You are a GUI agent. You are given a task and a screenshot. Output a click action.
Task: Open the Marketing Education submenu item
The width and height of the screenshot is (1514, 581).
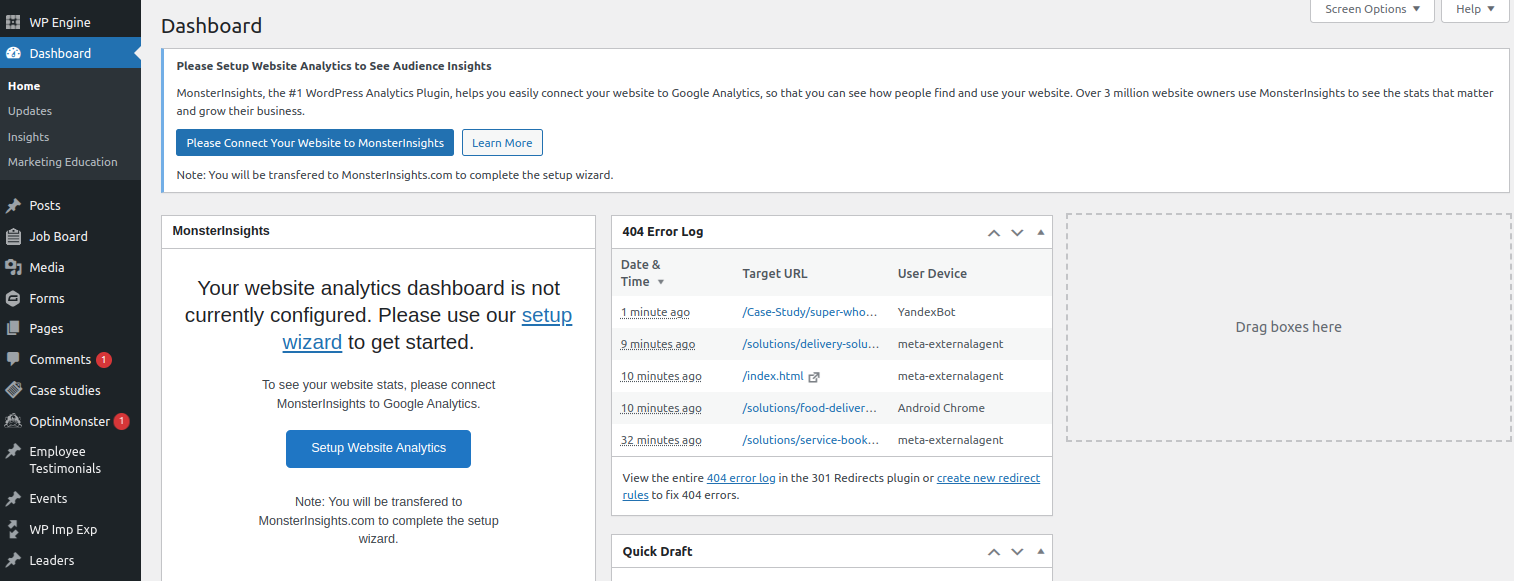point(62,162)
